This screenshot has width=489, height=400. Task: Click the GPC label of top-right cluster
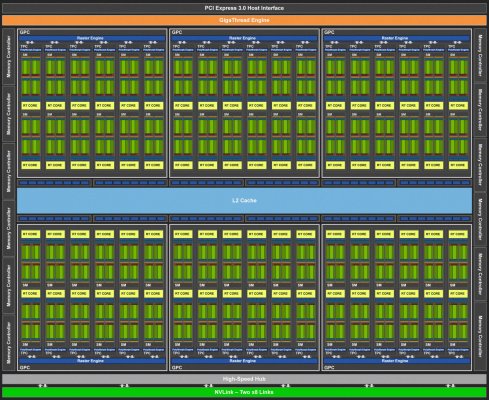(329, 32)
